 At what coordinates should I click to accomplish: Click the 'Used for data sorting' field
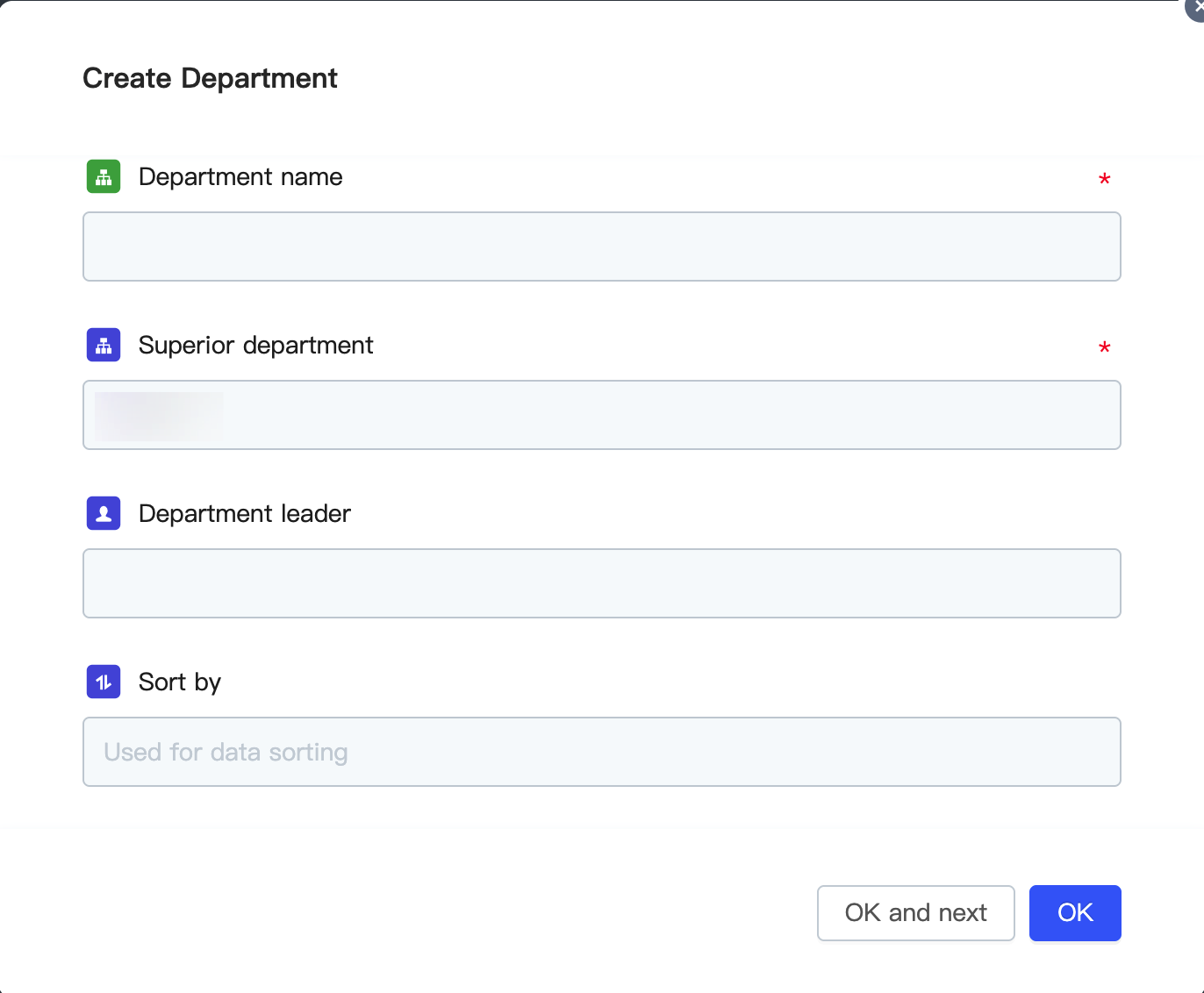601,752
